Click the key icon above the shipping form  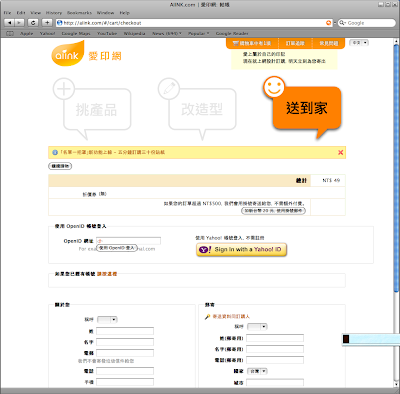pyautogui.click(x=207, y=316)
